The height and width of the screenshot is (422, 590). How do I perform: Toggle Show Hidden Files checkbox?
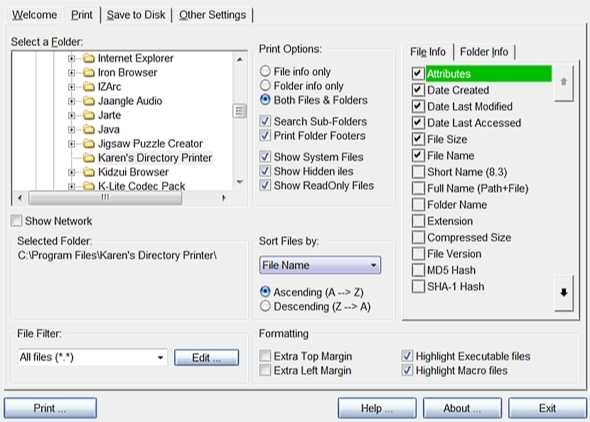pyautogui.click(x=265, y=171)
